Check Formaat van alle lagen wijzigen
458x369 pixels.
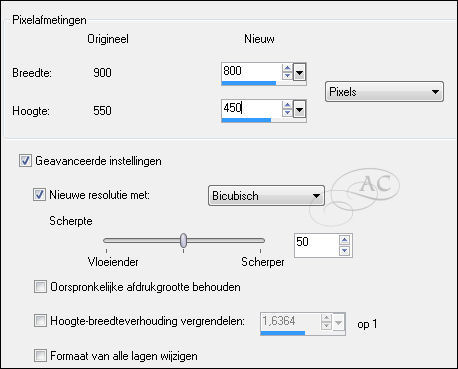(40, 355)
